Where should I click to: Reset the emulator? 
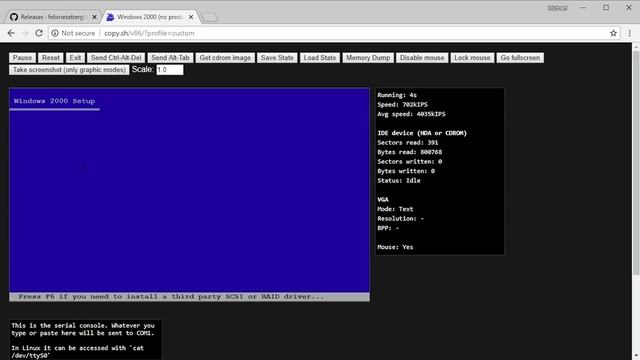point(51,58)
